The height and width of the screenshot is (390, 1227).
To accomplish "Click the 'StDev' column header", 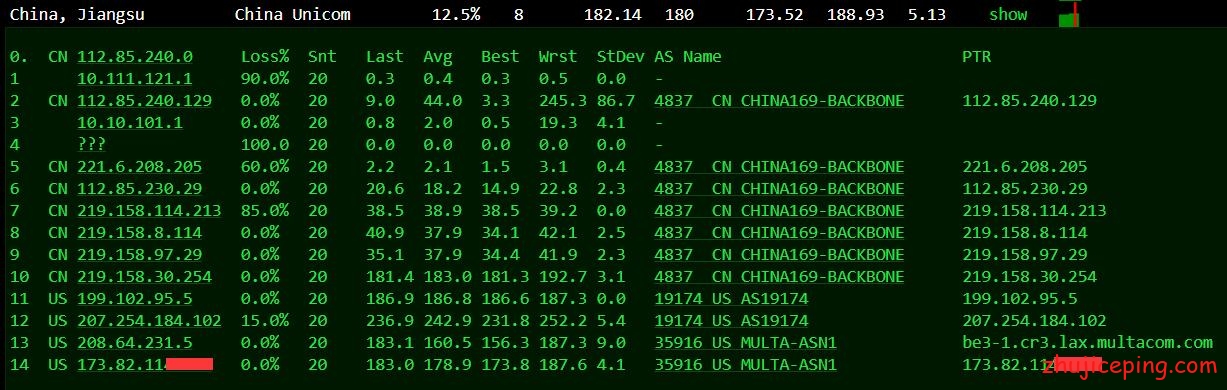I will pos(620,57).
